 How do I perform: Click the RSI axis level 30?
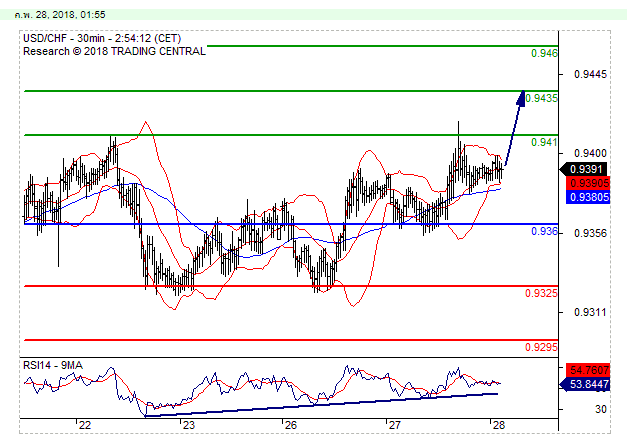point(601,409)
